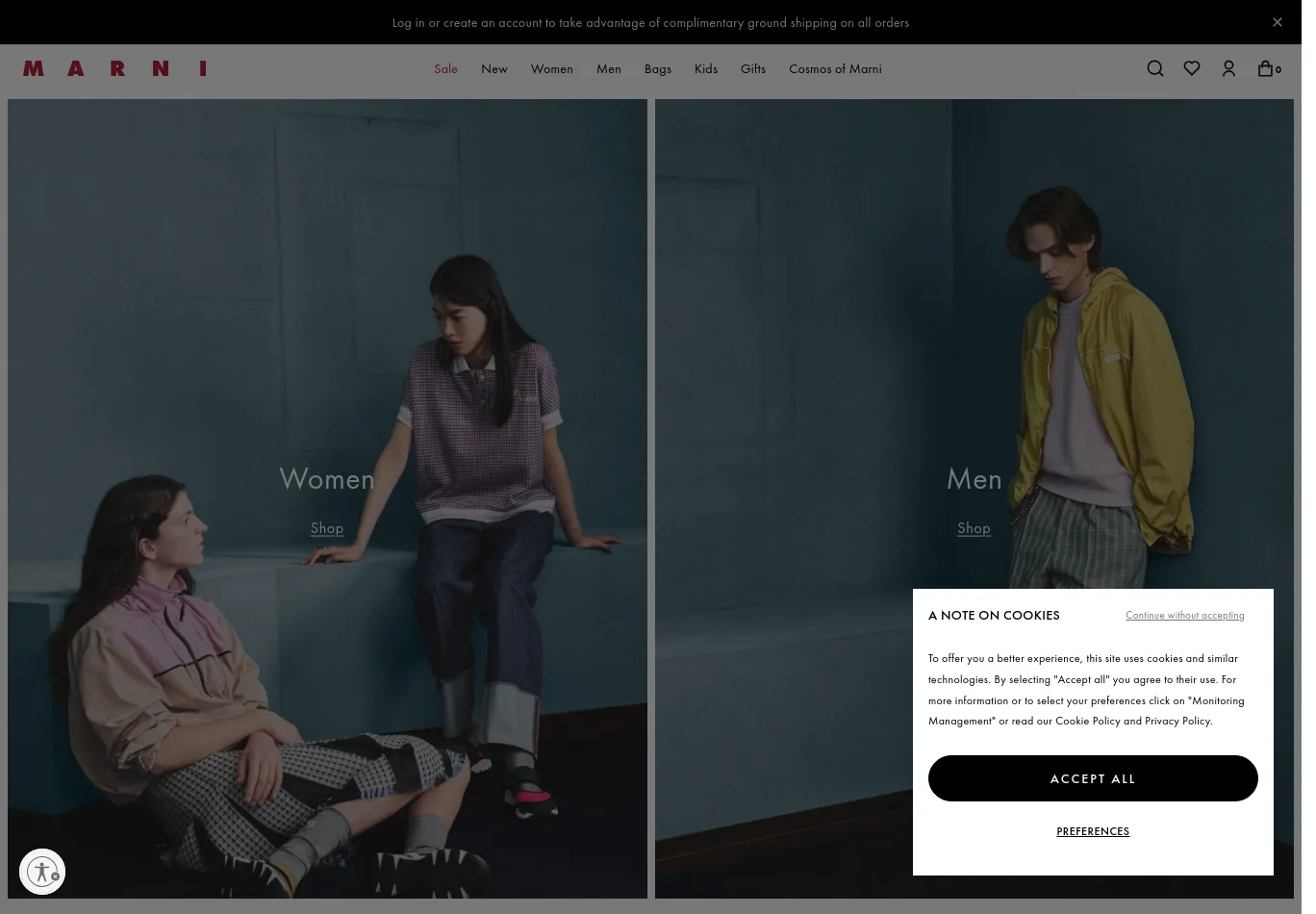Open the accessibility widget icon

pos(42,872)
